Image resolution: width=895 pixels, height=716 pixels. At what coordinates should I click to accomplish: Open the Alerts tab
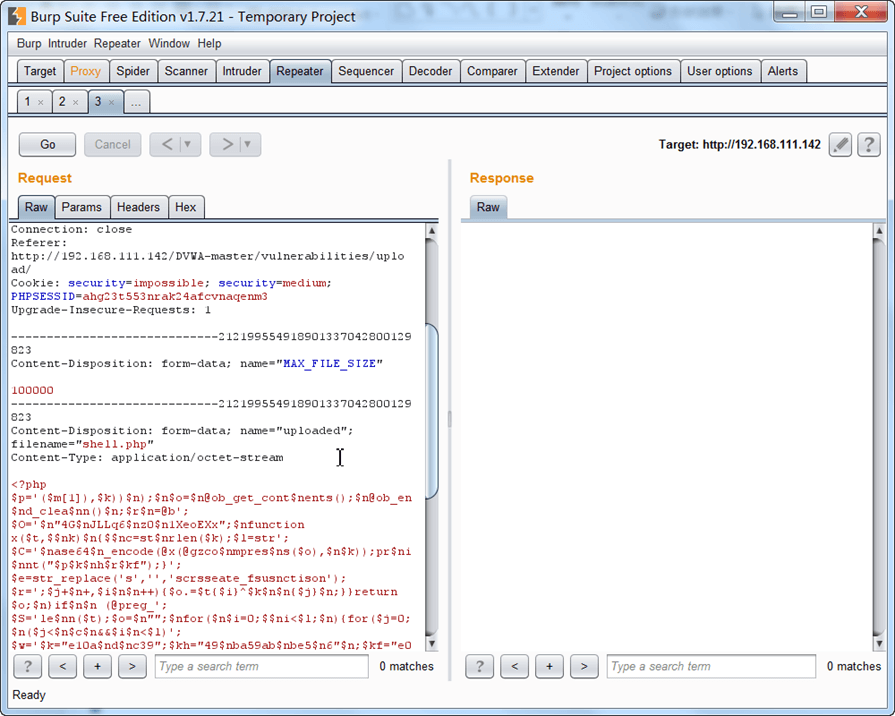coord(783,71)
